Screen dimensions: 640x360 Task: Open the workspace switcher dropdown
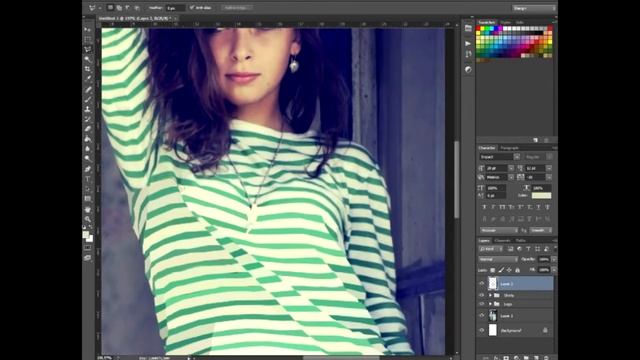click(x=534, y=8)
